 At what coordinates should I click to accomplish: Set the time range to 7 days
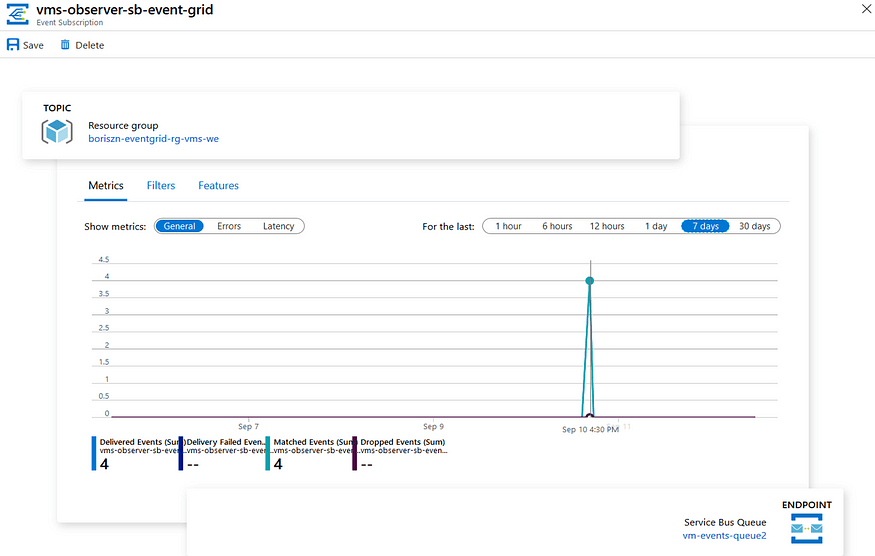(705, 226)
